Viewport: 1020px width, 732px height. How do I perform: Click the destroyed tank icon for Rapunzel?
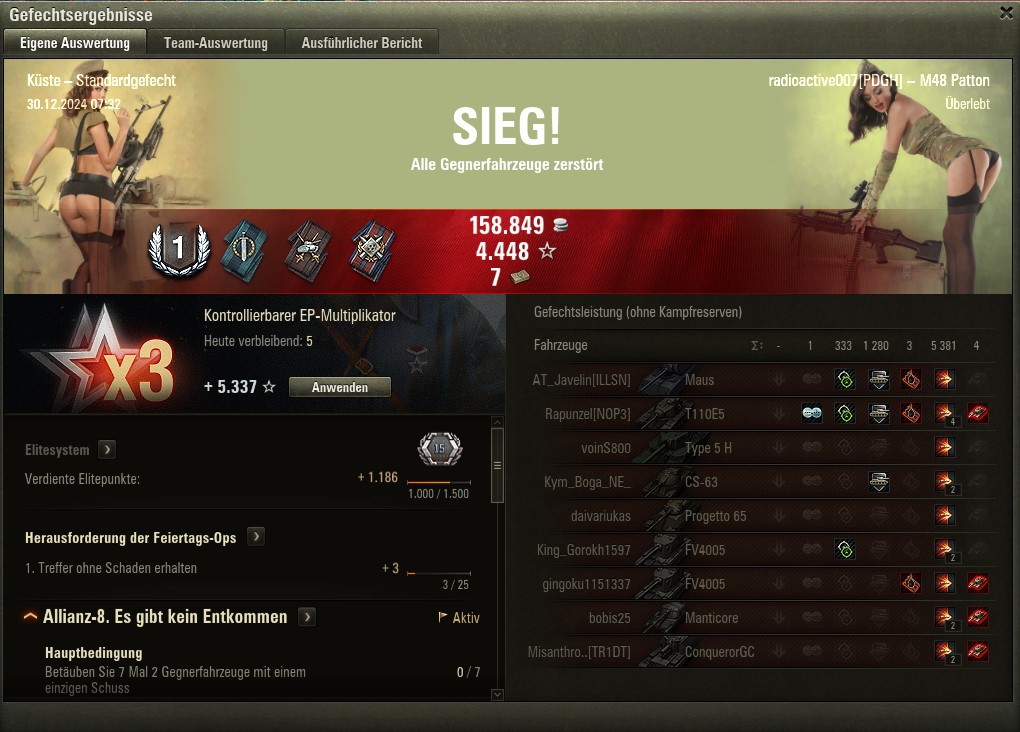pyautogui.click(x=977, y=413)
